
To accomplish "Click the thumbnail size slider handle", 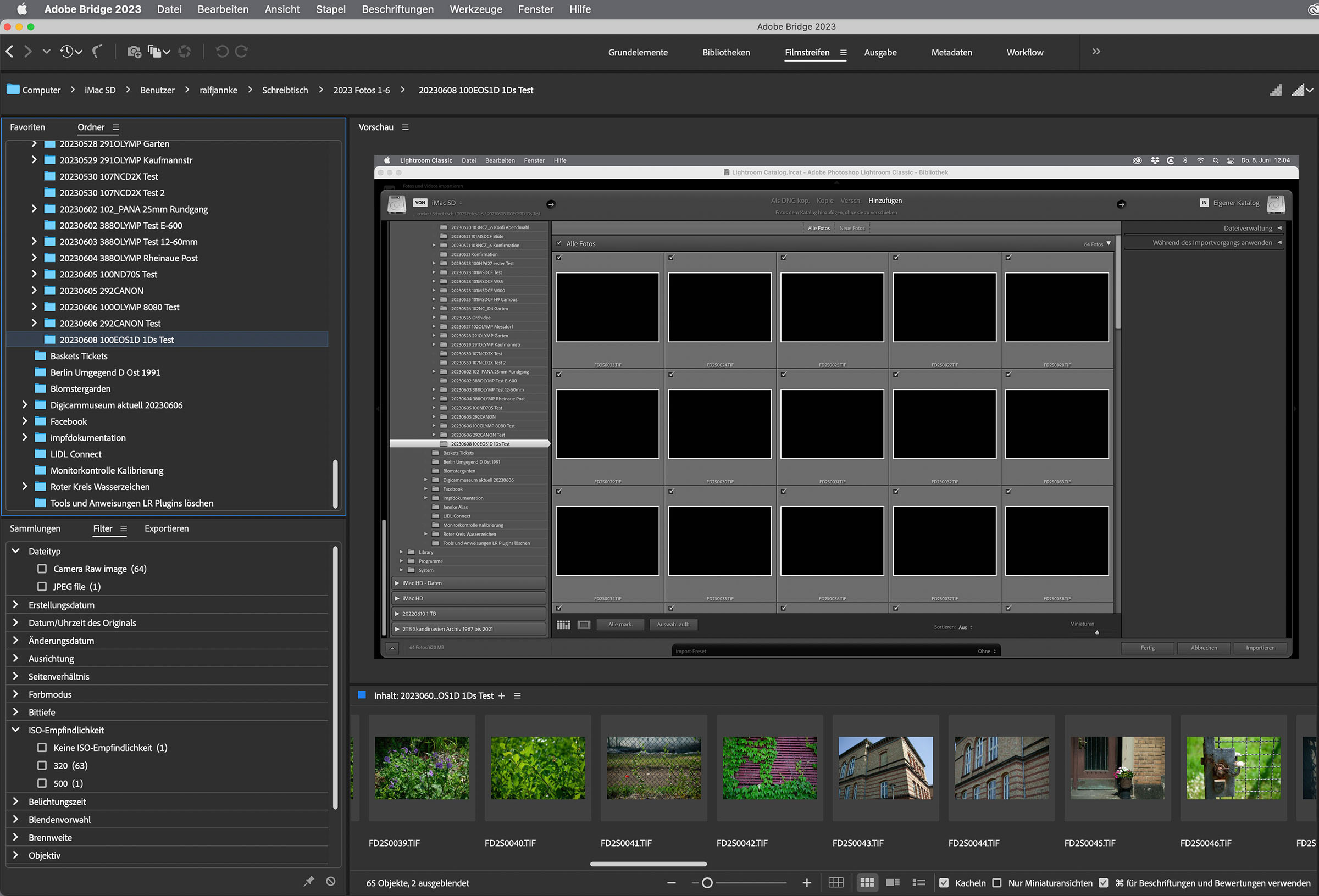I will [707, 883].
